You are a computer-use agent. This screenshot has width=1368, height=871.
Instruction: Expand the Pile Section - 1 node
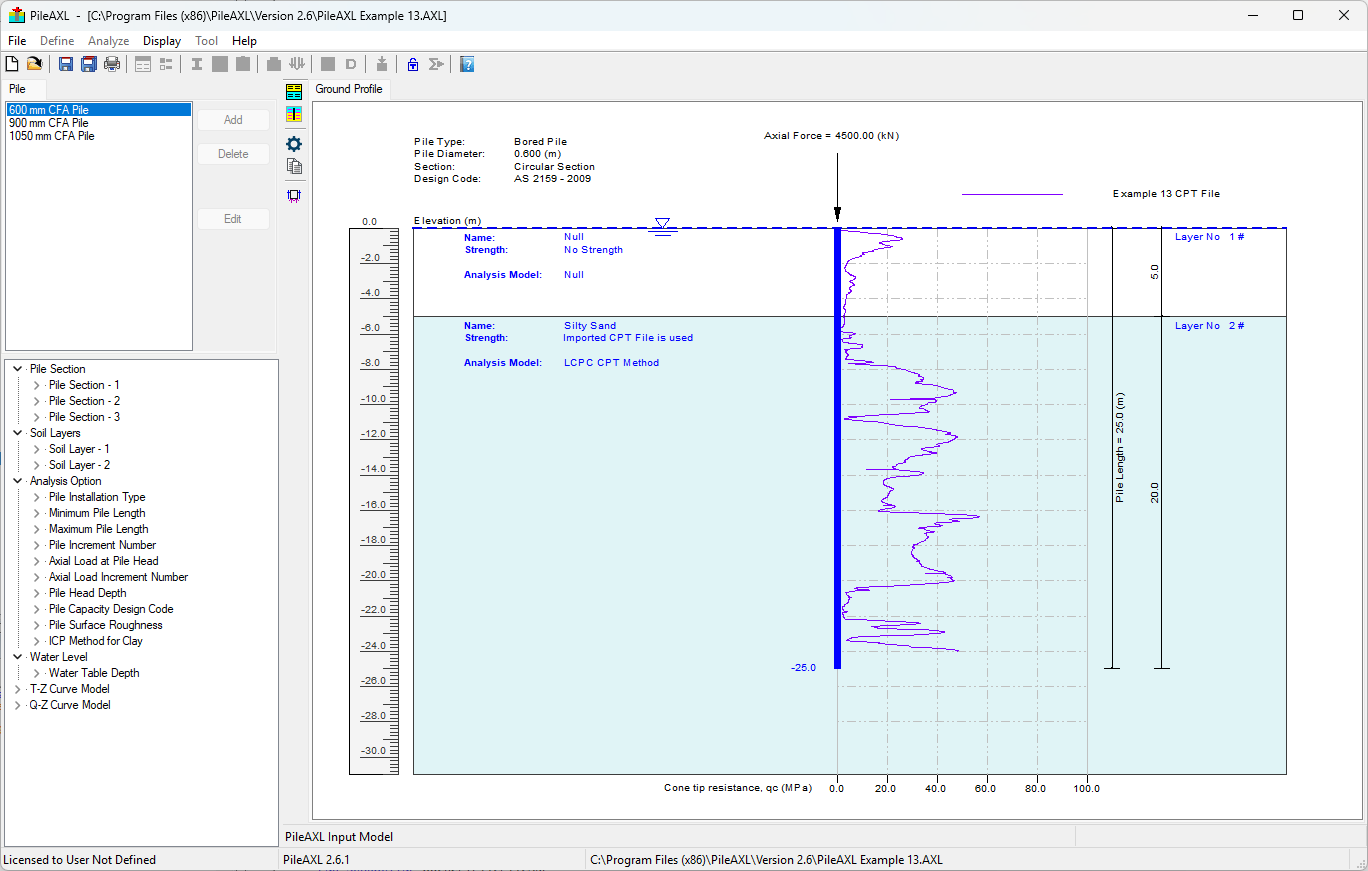[x=37, y=385]
